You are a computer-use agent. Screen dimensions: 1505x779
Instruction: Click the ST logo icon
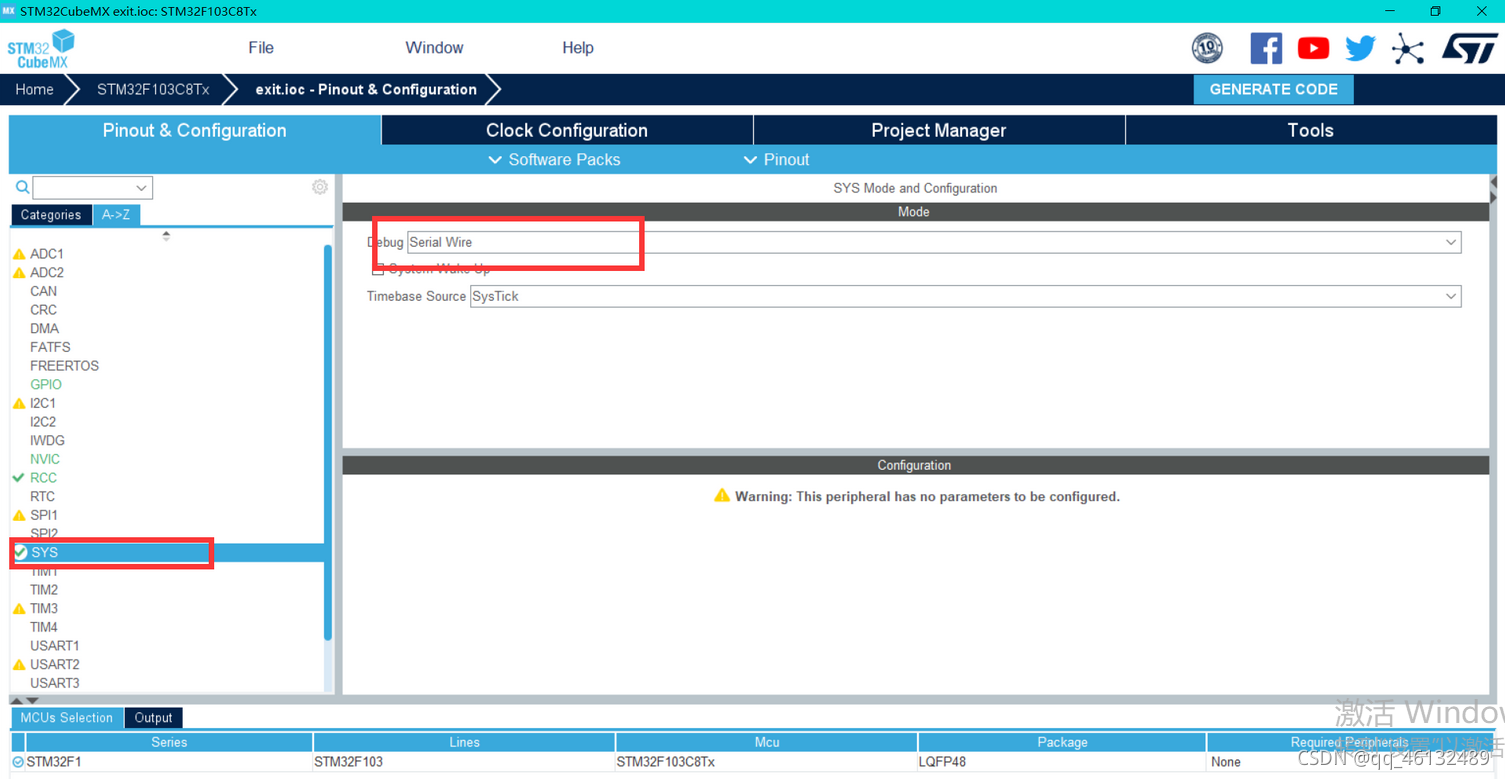[1469, 48]
